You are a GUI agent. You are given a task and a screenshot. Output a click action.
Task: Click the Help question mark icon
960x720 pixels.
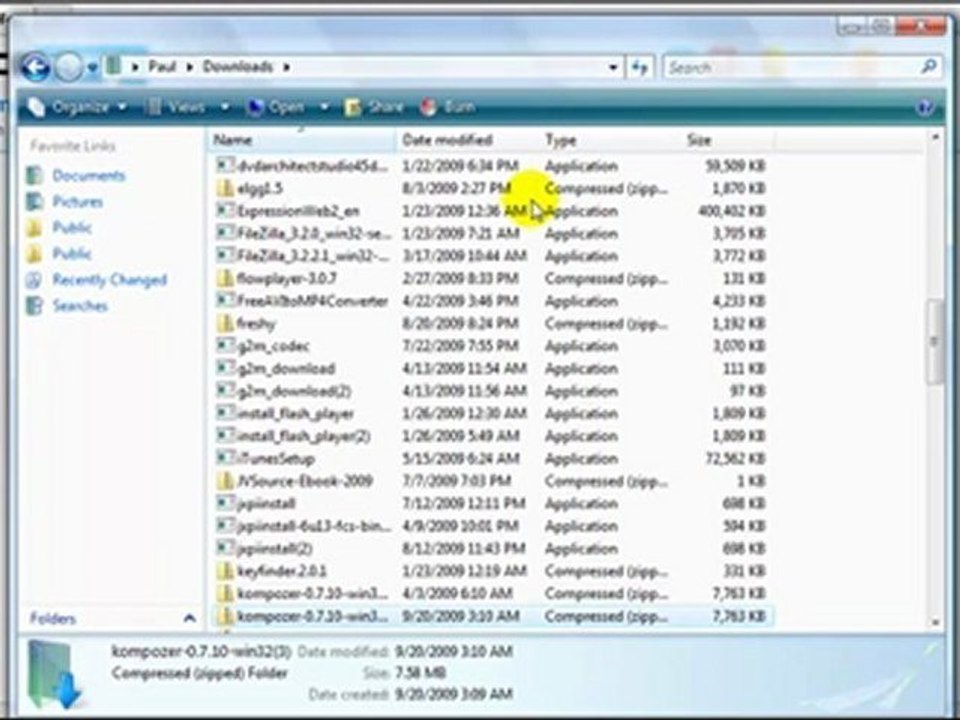925,108
